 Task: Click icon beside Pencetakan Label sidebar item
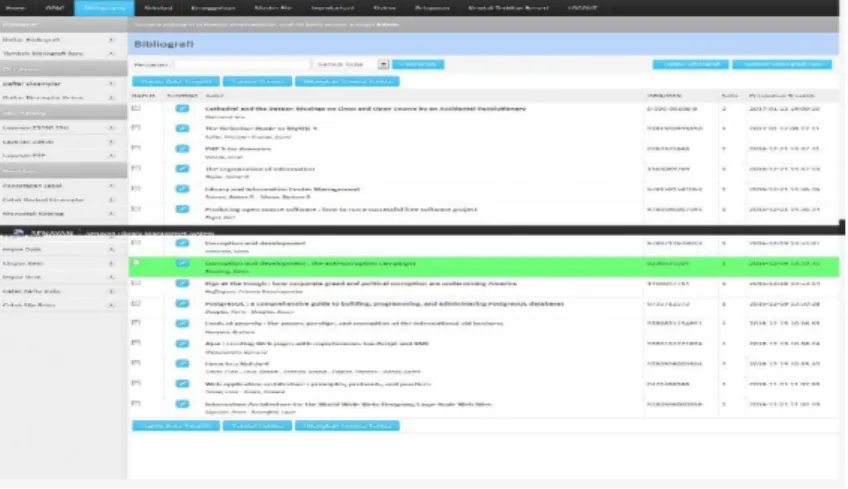(111, 186)
